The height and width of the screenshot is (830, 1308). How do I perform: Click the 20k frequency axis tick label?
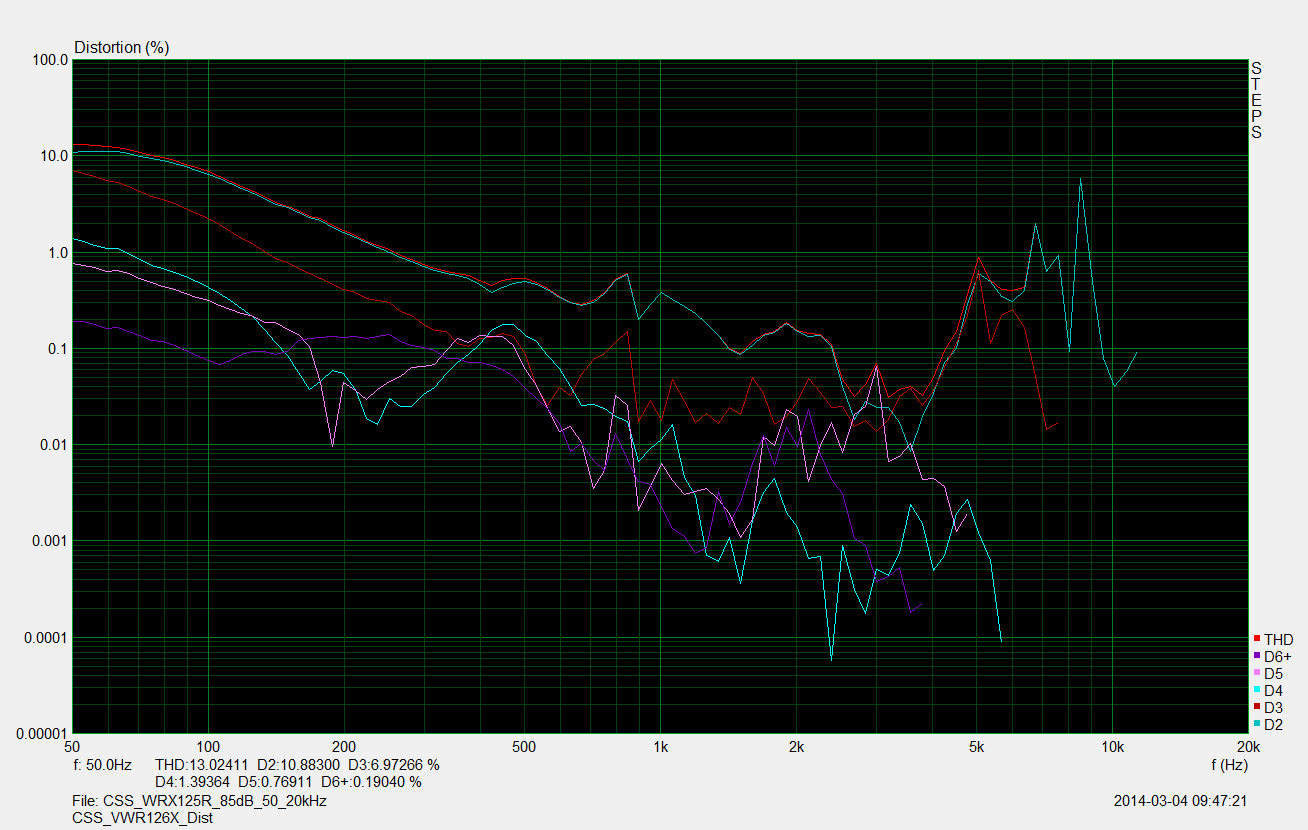[1247, 746]
